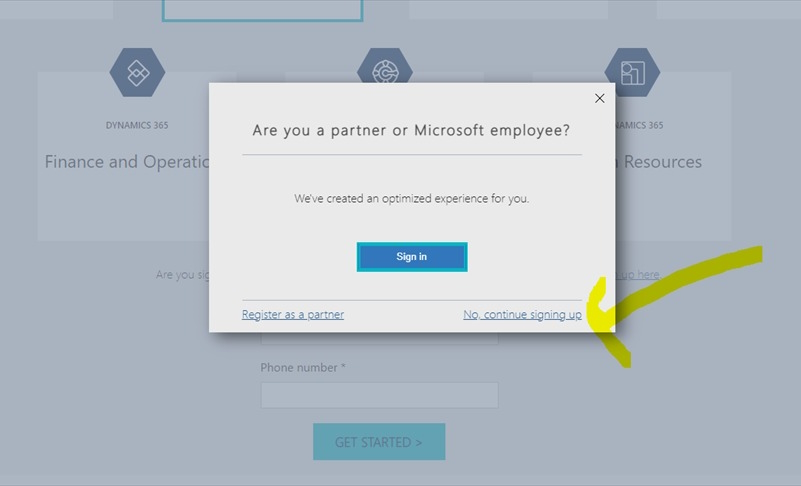Close the partner or employee dialog
The height and width of the screenshot is (486, 801).
point(600,98)
